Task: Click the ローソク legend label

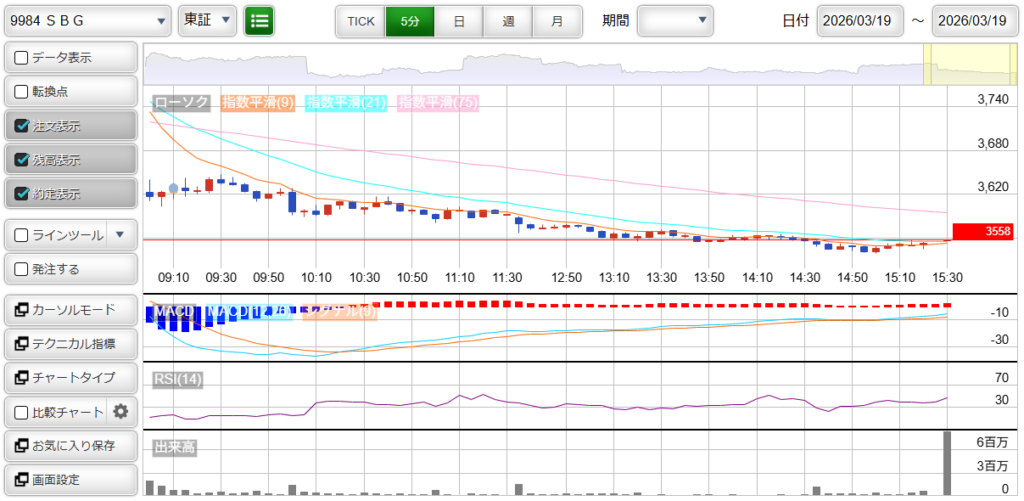Action: point(181,102)
